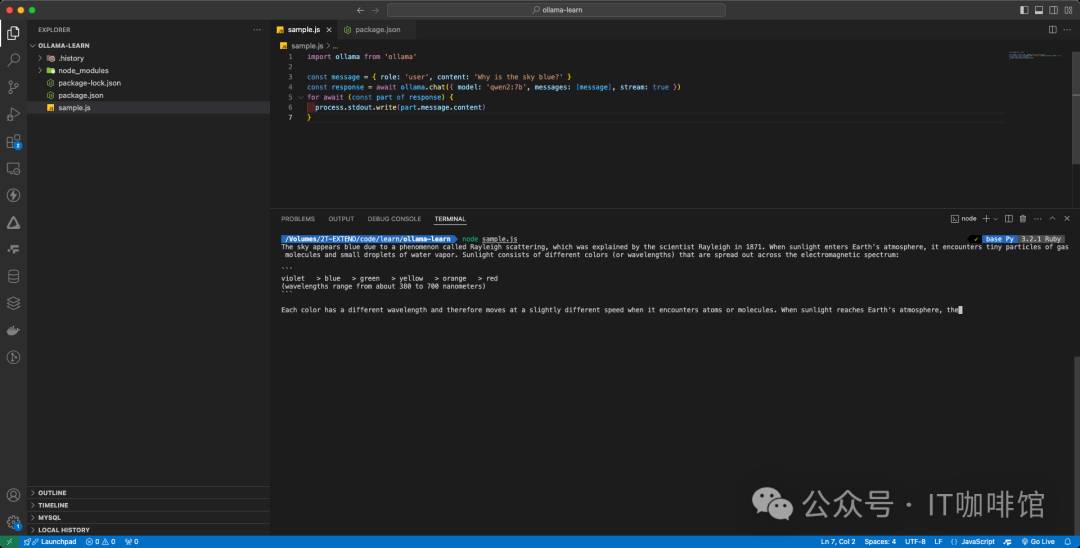
Task: Open the customize layout button
Action: click(x=1068, y=10)
